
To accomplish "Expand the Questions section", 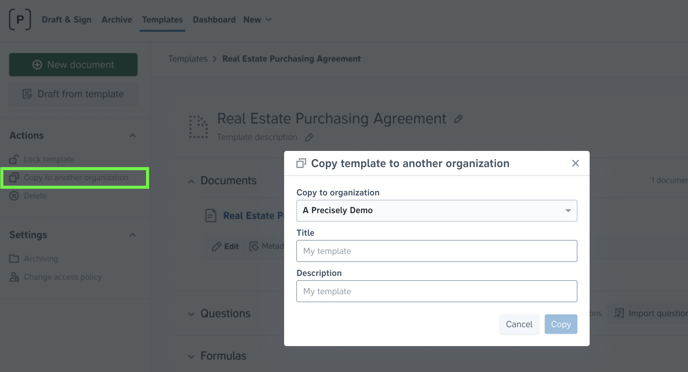I will coord(191,314).
